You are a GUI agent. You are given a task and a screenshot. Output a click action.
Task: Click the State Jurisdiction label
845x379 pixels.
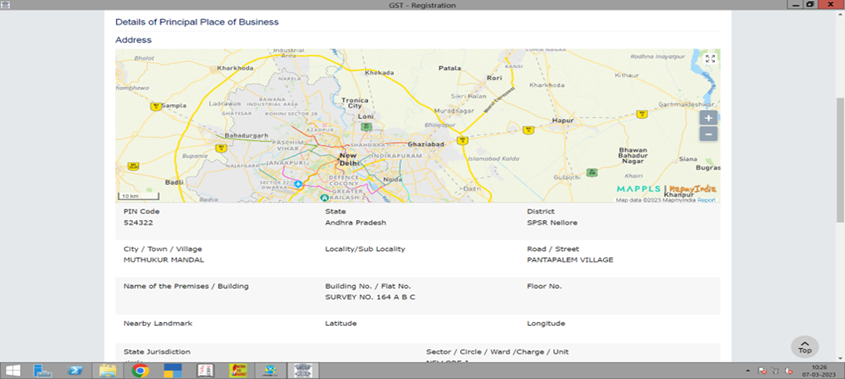click(157, 352)
